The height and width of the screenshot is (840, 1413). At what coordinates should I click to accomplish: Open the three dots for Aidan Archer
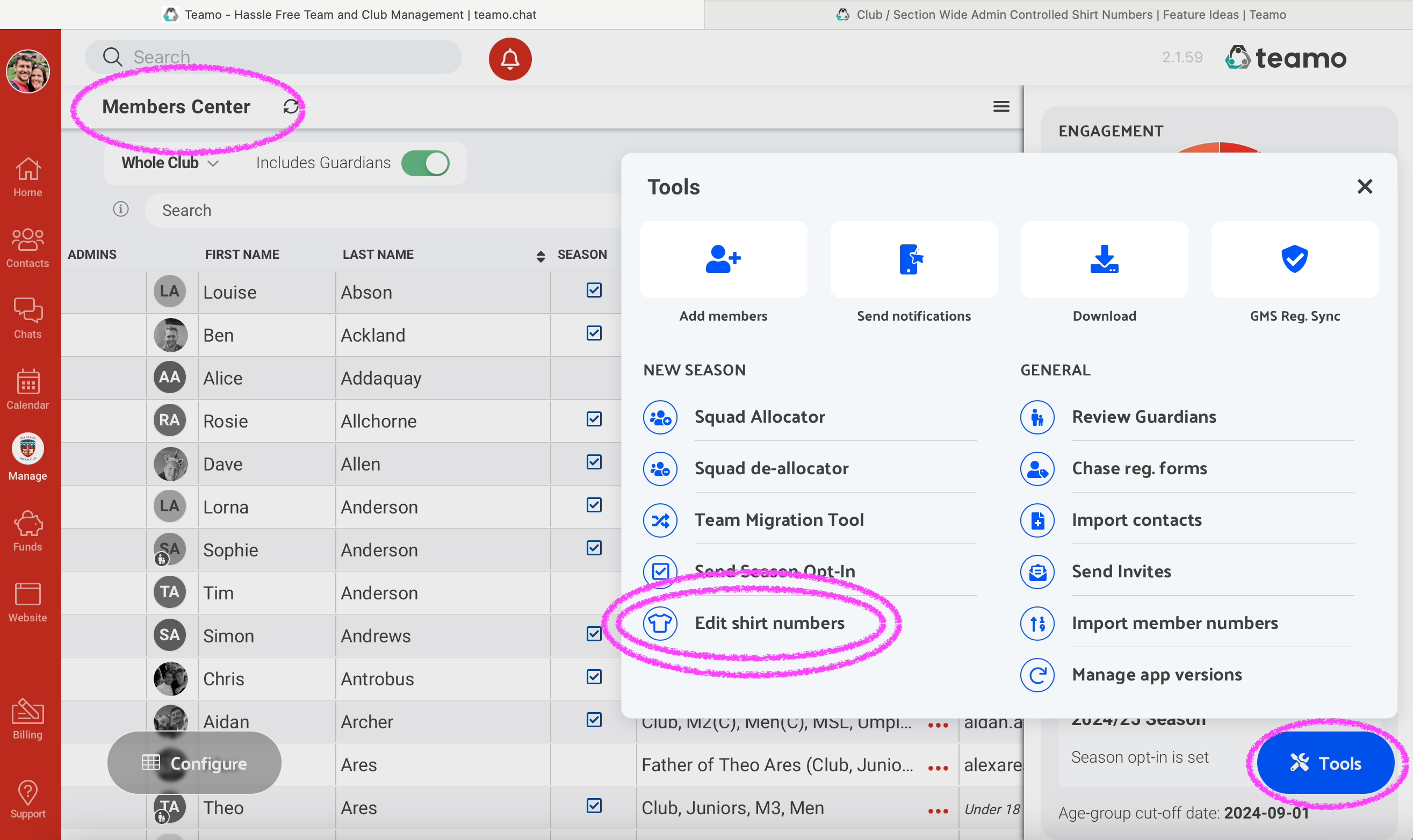[938, 725]
